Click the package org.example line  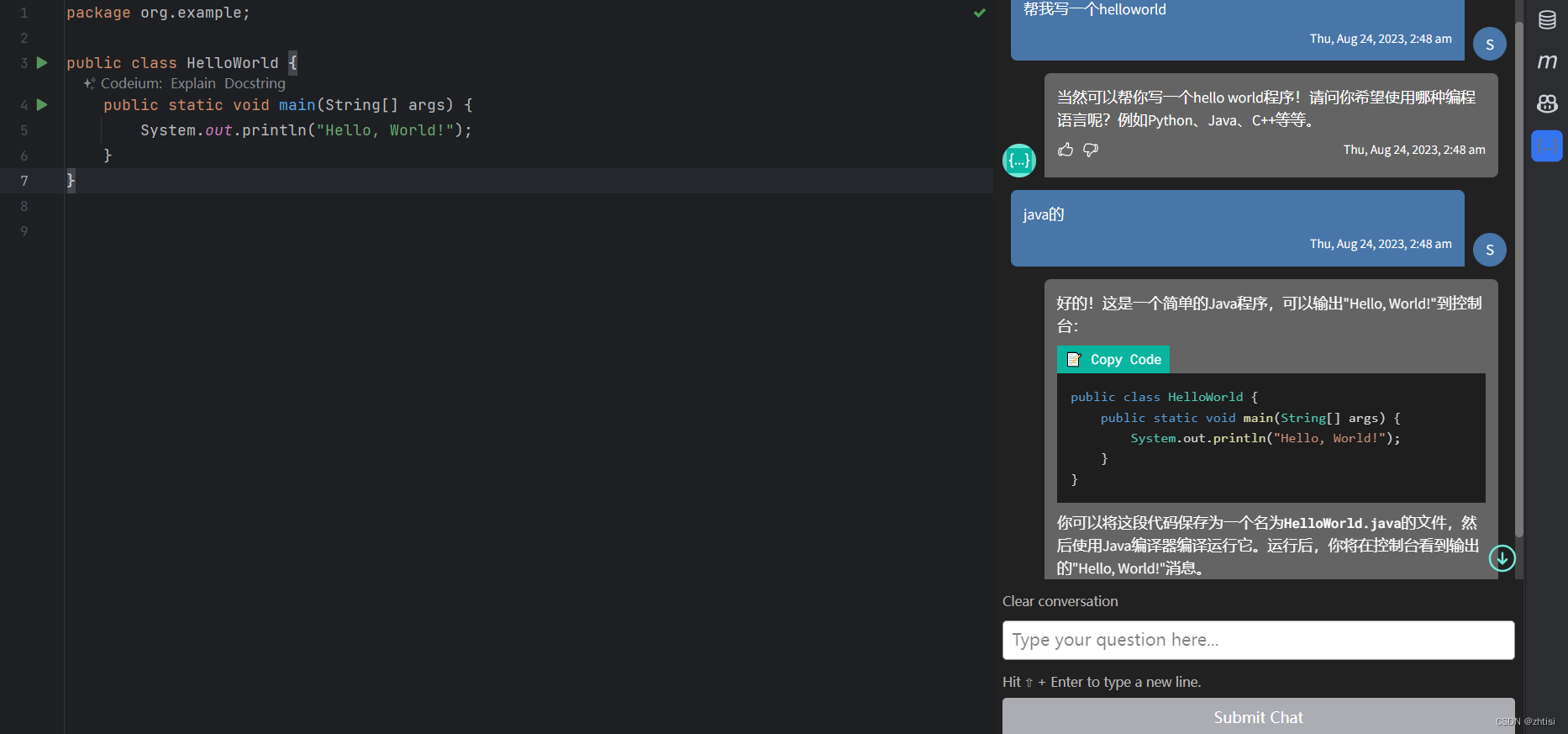pos(158,13)
